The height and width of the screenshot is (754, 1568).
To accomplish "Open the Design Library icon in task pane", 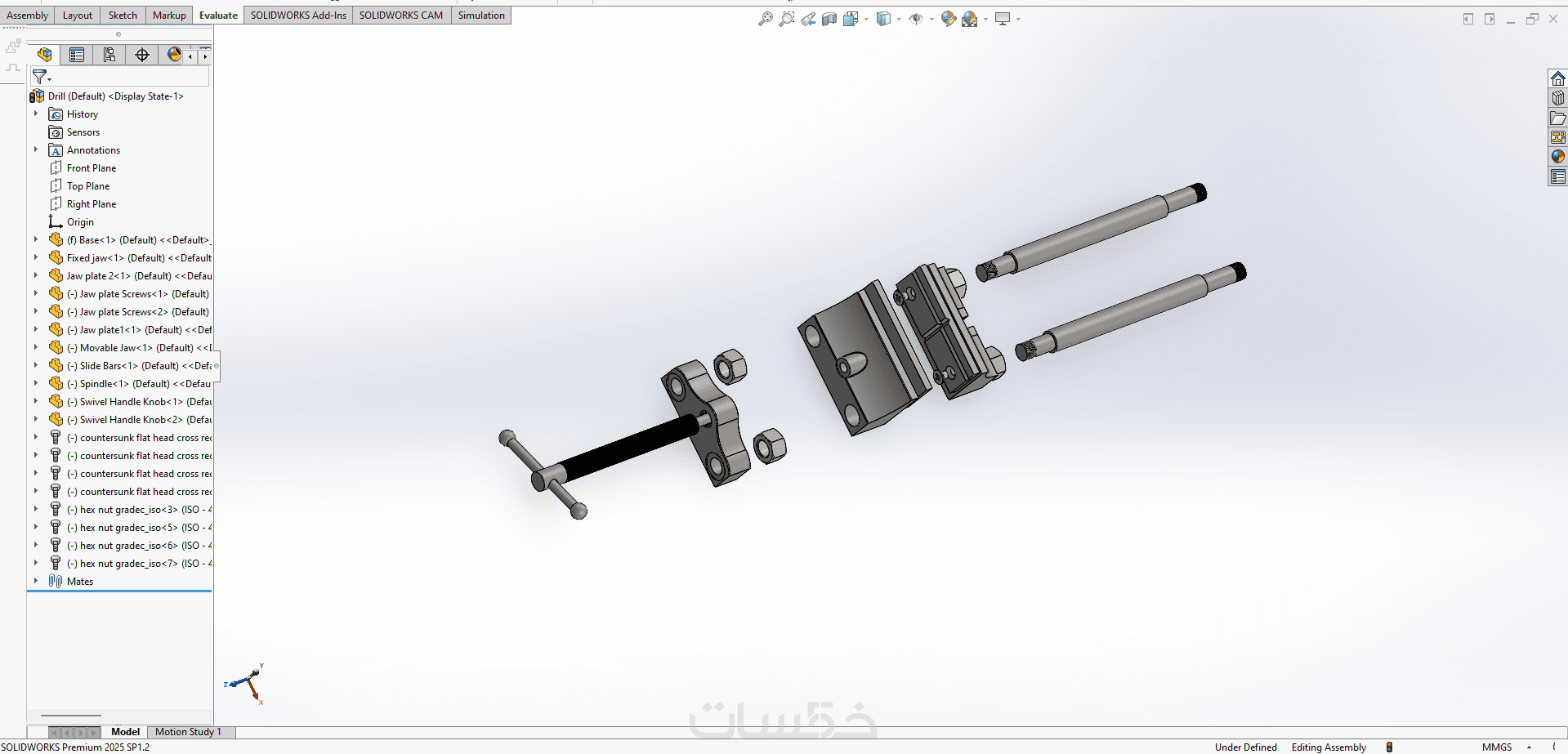I will point(1558,98).
